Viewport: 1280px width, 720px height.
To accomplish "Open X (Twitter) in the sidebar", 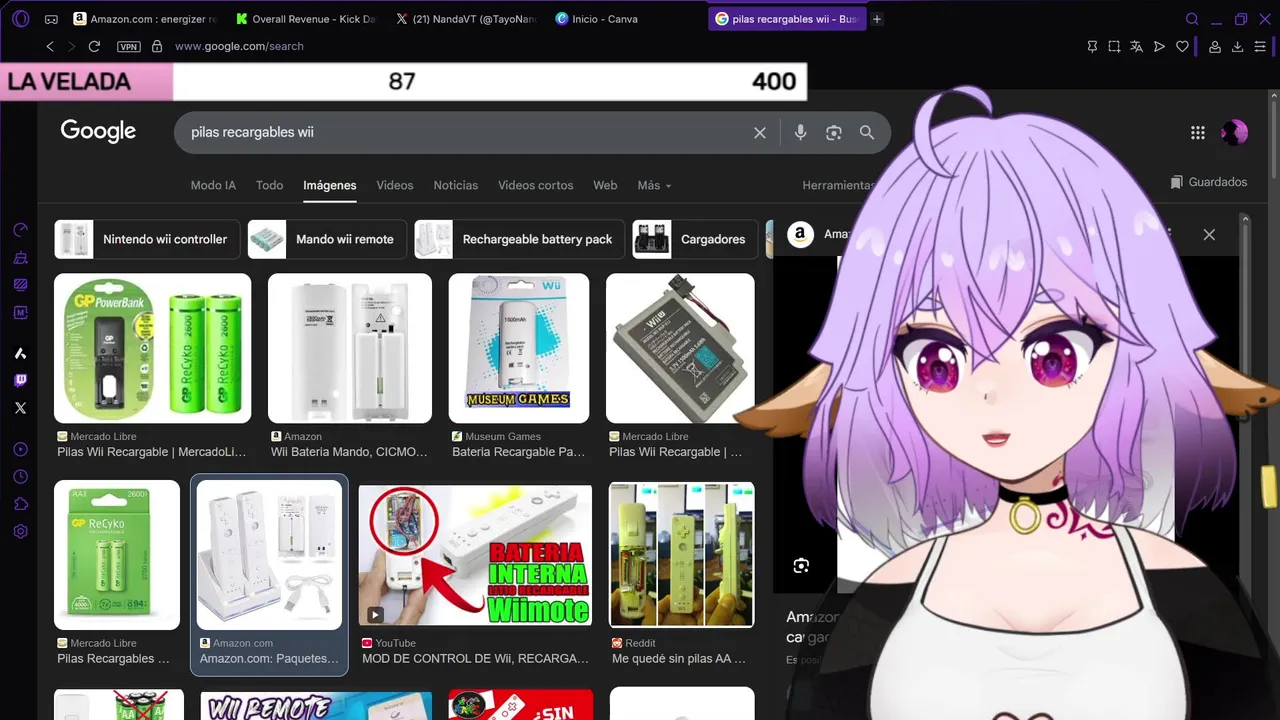I will pyautogui.click(x=20, y=408).
